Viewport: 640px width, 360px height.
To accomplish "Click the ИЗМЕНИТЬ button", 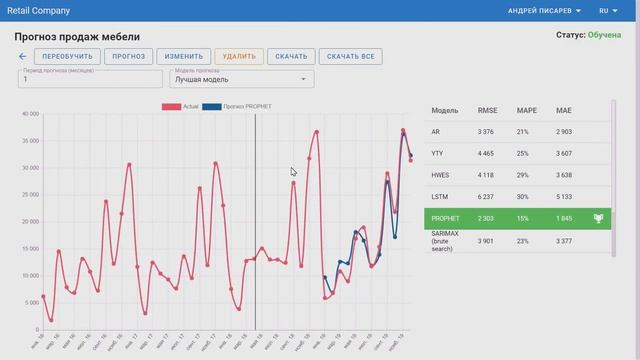I will click(184, 56).
